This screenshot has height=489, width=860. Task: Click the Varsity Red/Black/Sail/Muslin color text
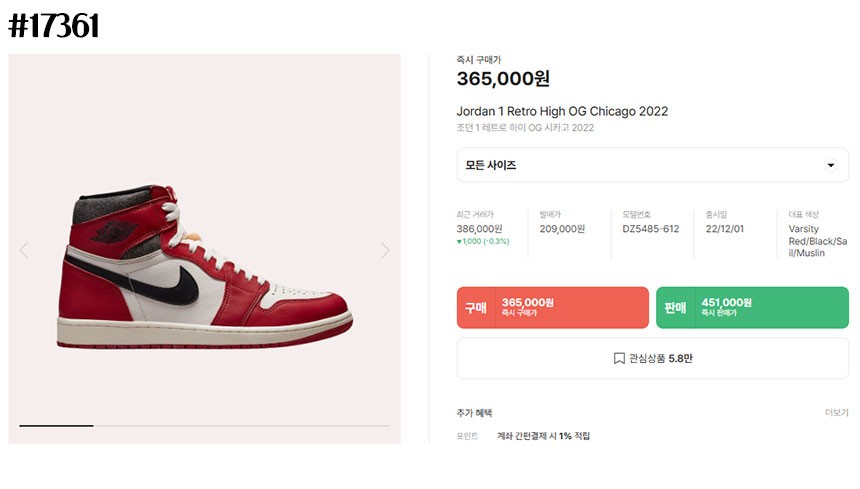[817, 241]
